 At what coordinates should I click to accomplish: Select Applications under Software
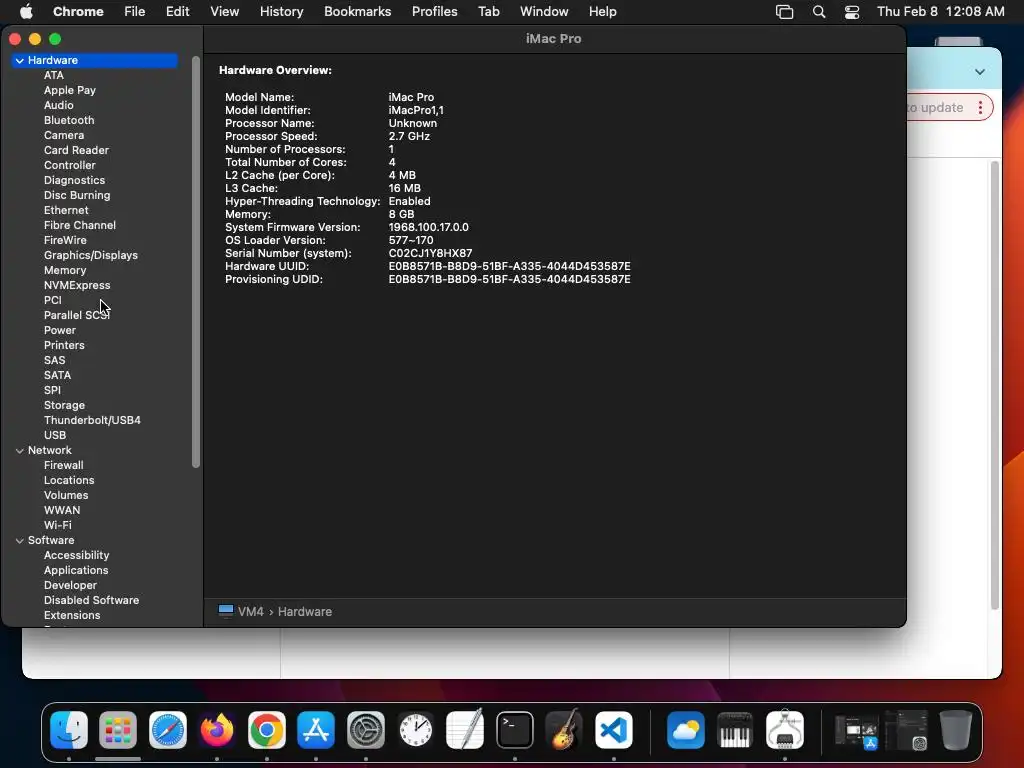point(76,571)
